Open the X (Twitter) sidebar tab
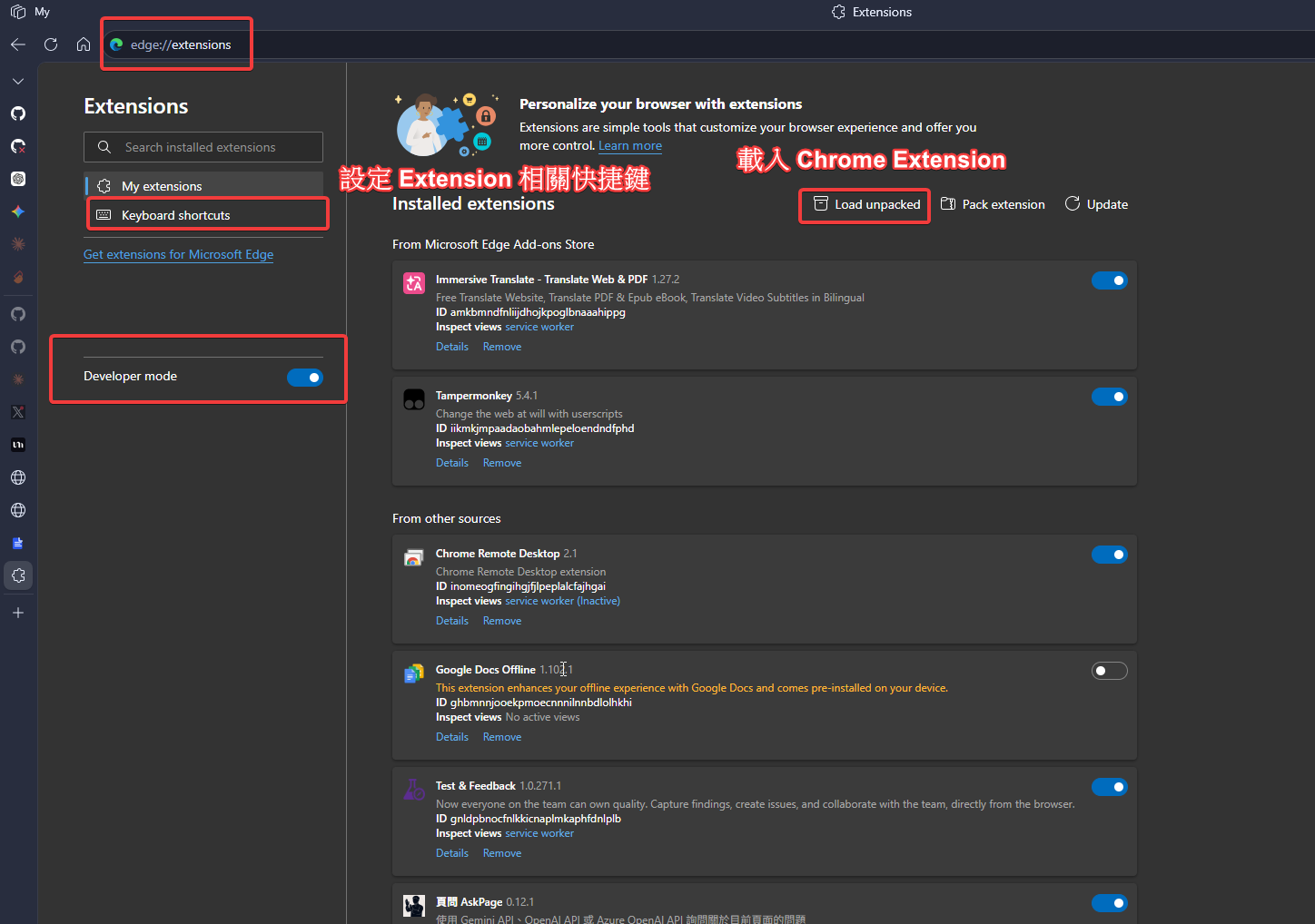This screenshot has height=924, width=1315. [x=18, y=412]
